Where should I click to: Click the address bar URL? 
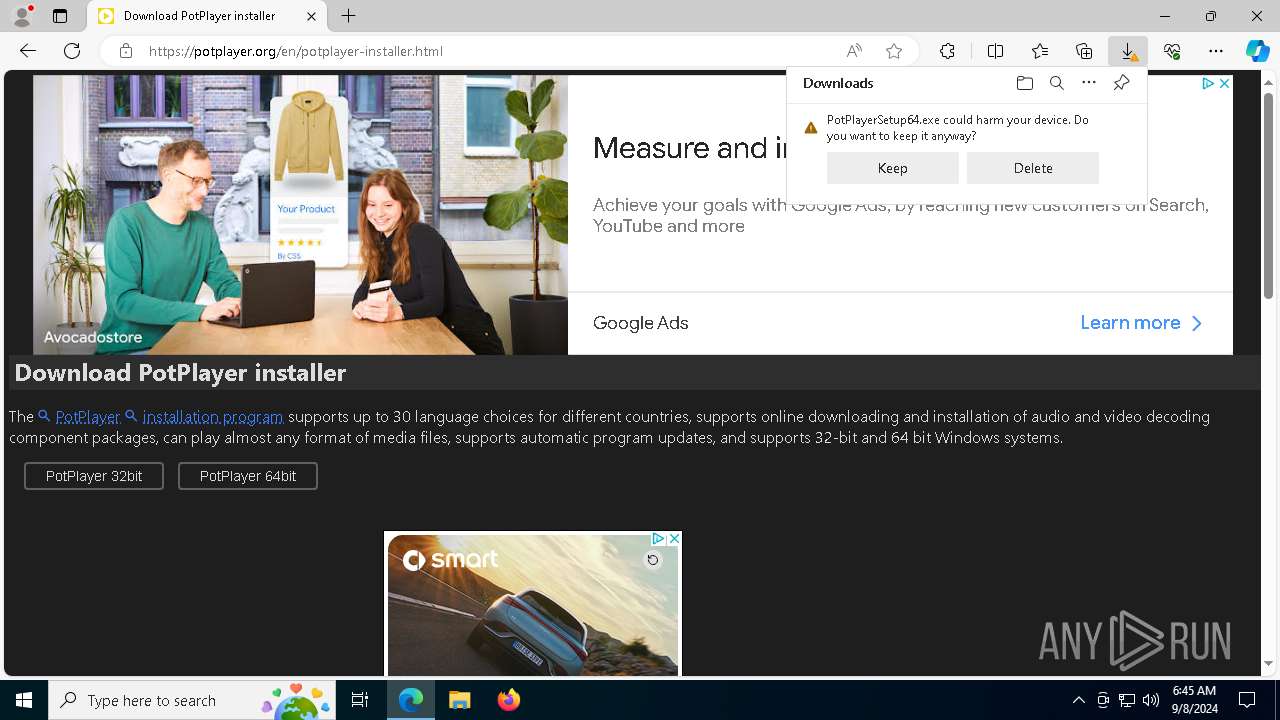tap(296, 51)
